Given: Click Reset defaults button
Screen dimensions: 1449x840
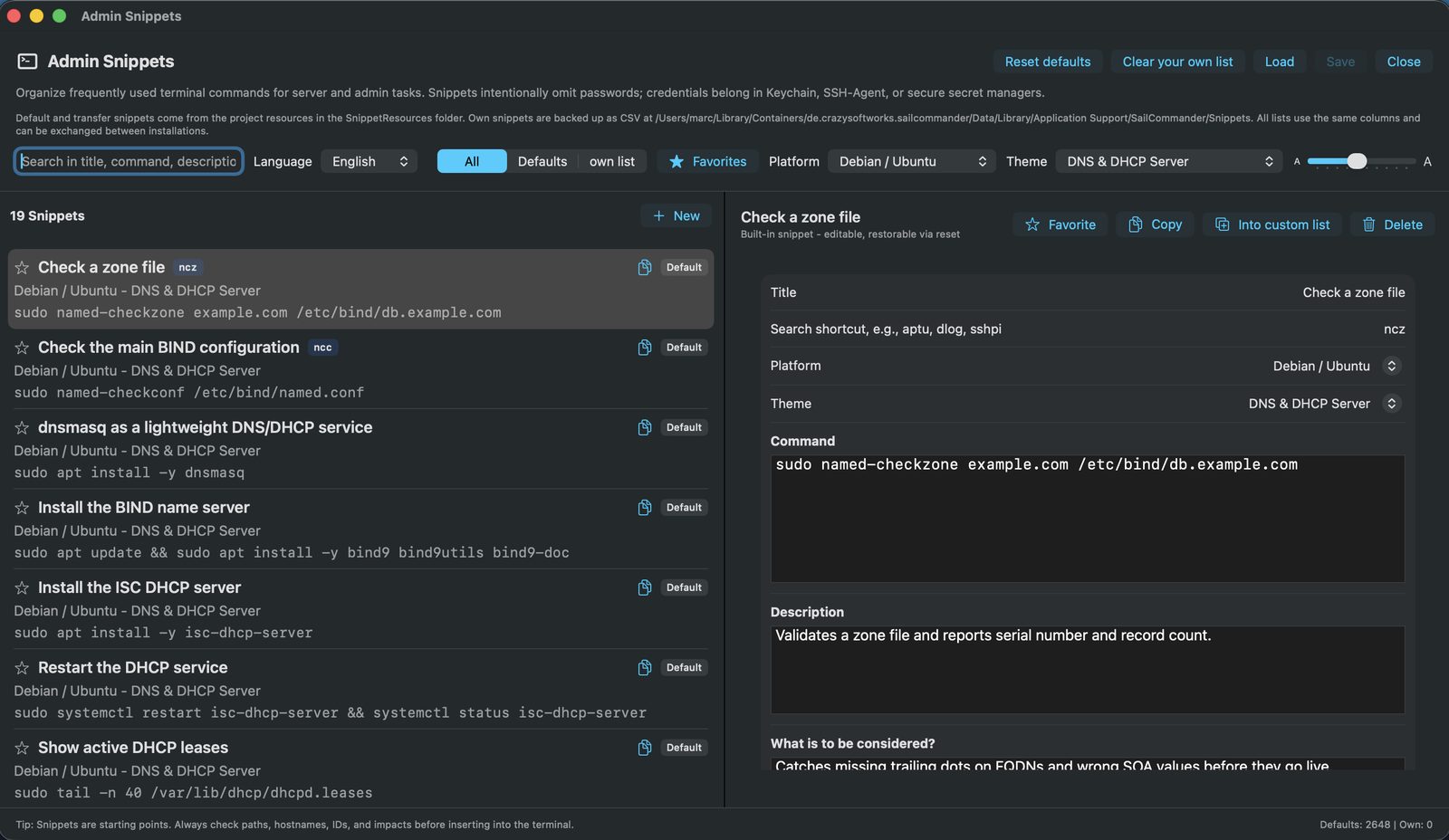Looking at the screenshot, I should point(1048,62).
